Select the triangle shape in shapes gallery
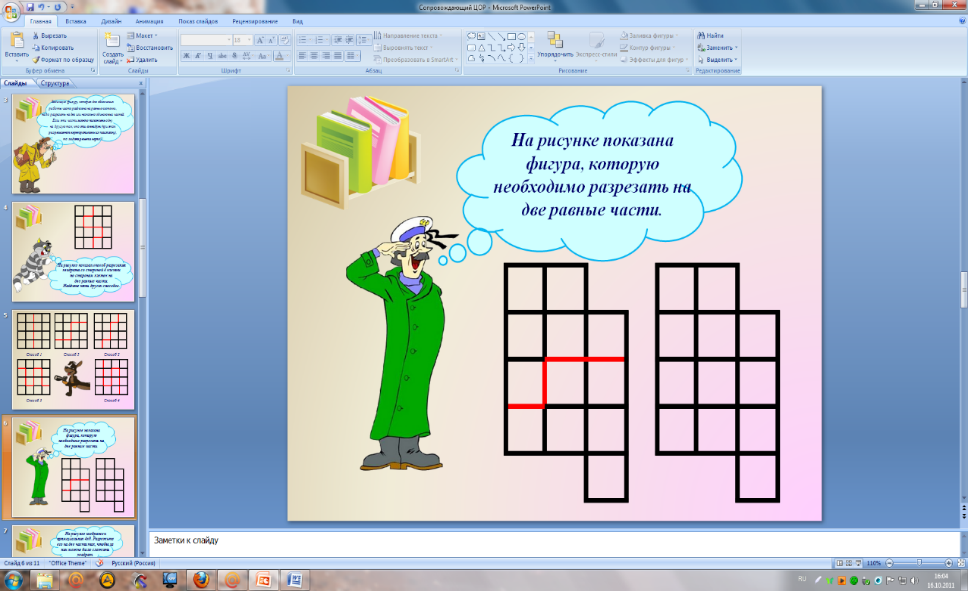The image size is (968, 591). pyautogui.click(x=482, y=48)
